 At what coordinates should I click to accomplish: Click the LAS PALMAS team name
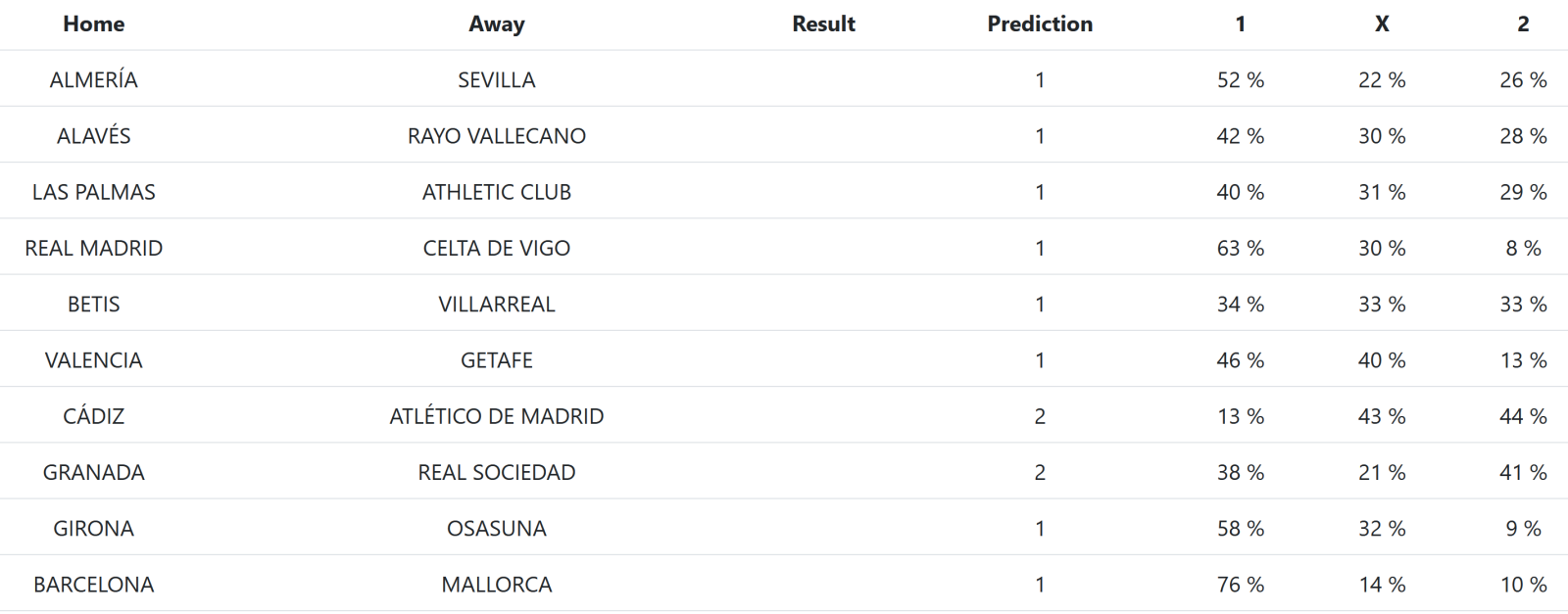point(93,192)
